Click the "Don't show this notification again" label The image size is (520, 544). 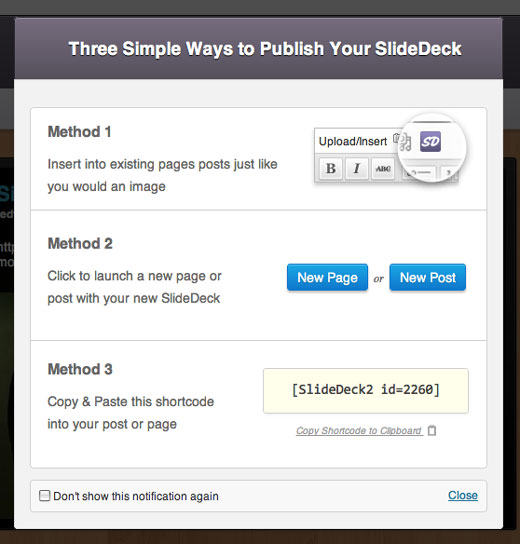point(136,496)
